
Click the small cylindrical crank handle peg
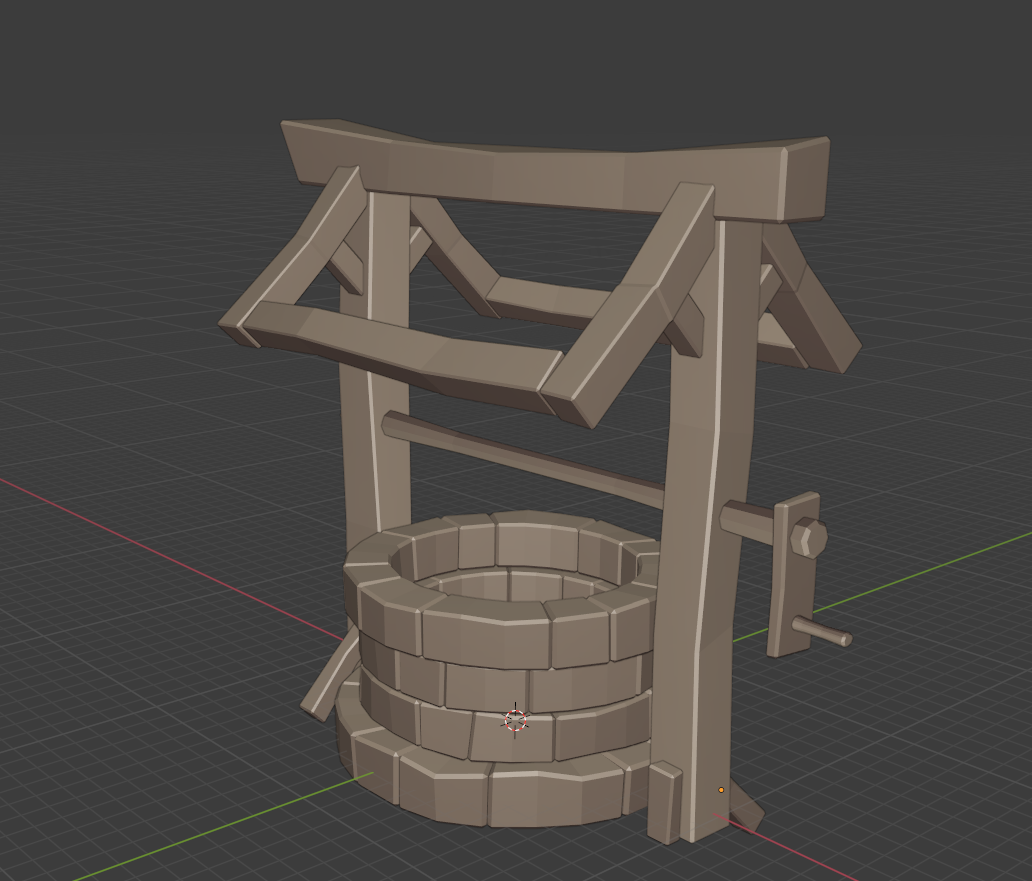pyautogui.click(x=821, y=631)
